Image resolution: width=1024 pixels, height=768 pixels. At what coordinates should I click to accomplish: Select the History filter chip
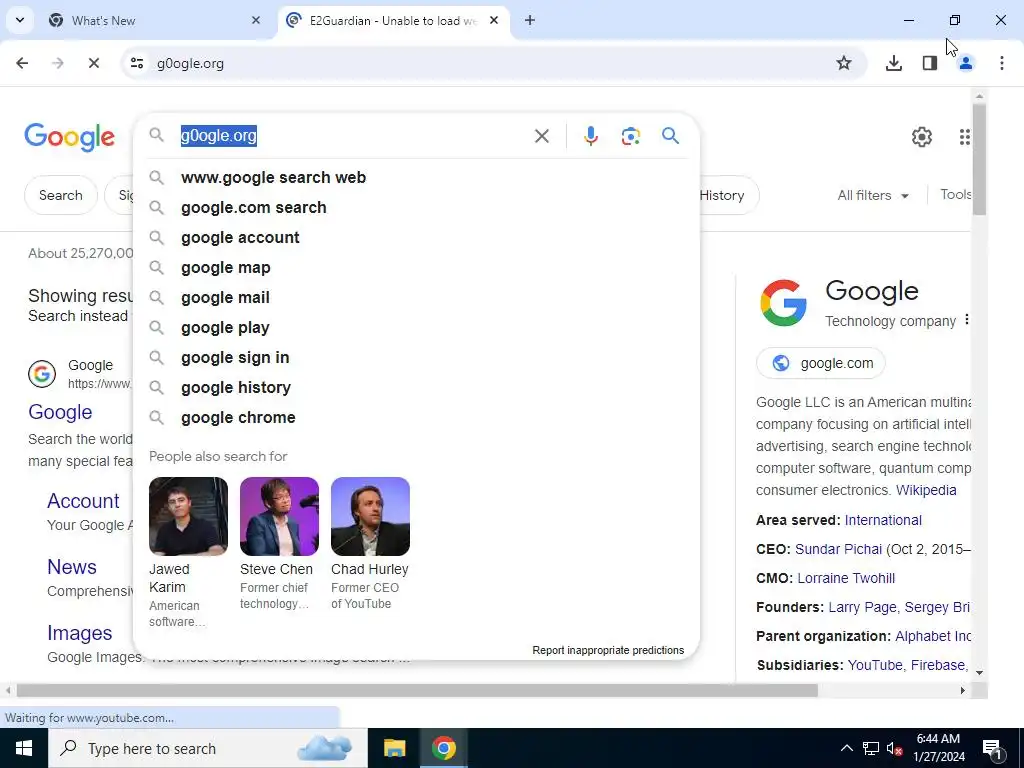(727, 195)
